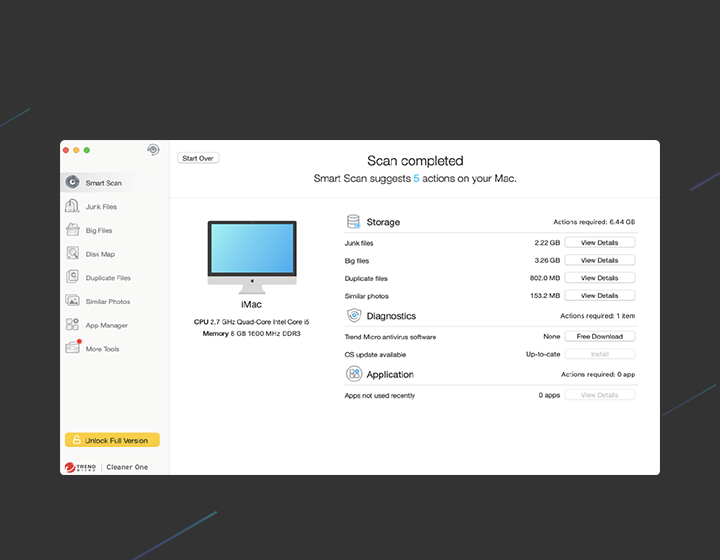Click the spiral icon above the sidebar
Image resolution: width=720 pixels, height=560 pixels.
[153, 150]
